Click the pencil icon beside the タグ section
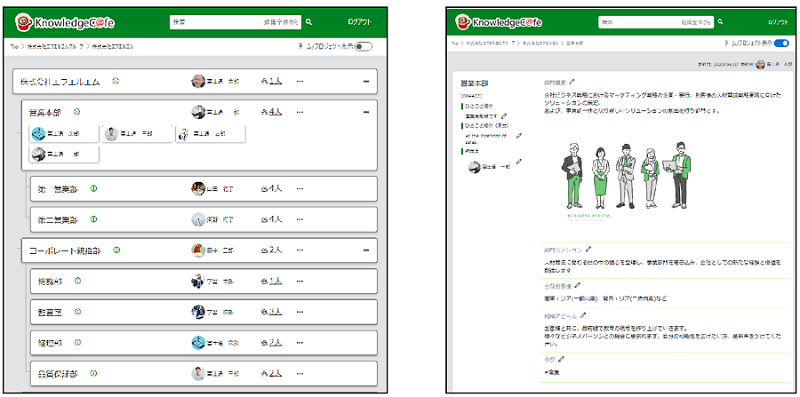 tap(561, 359)
